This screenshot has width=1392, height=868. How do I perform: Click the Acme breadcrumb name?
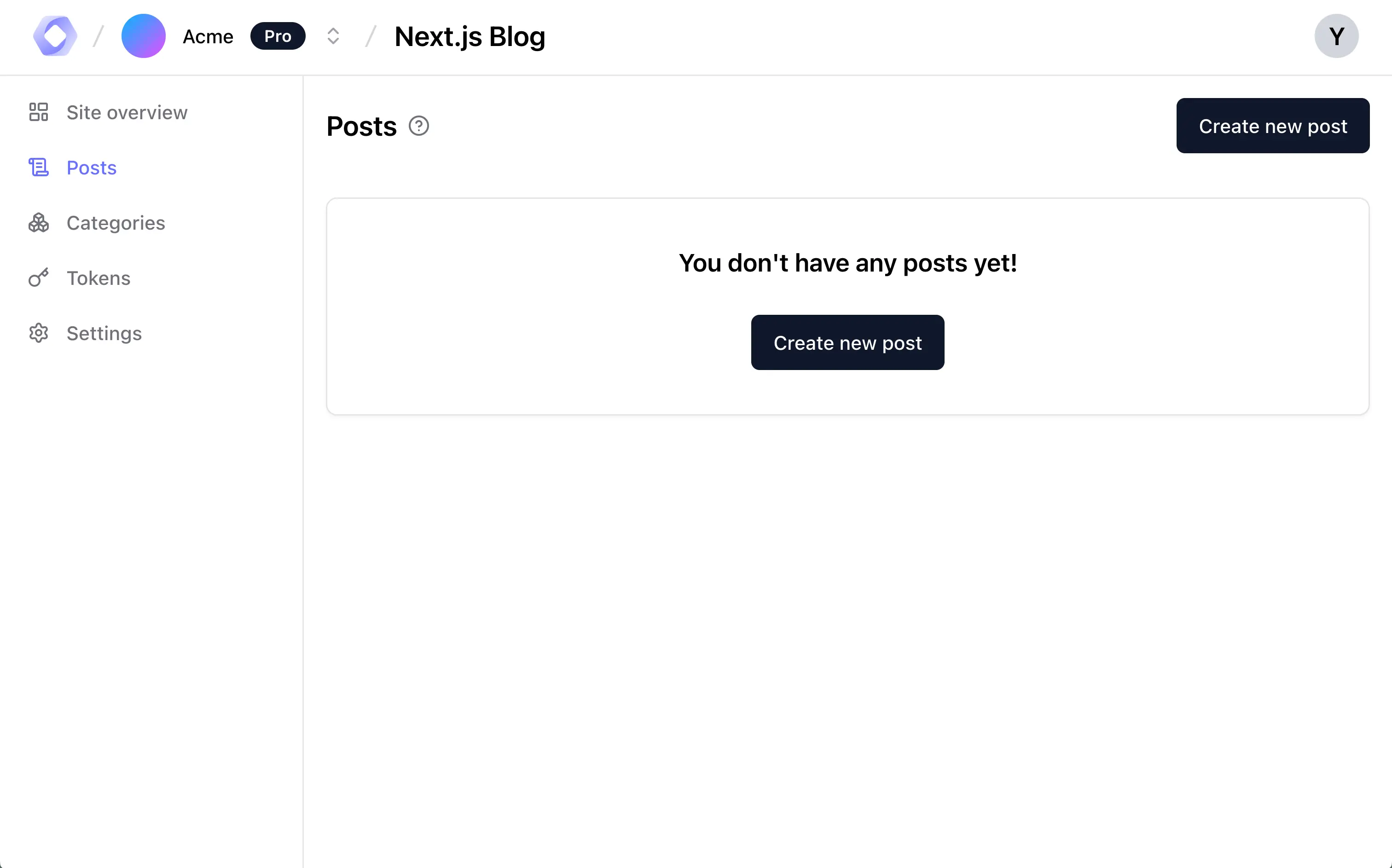(208, 35)
